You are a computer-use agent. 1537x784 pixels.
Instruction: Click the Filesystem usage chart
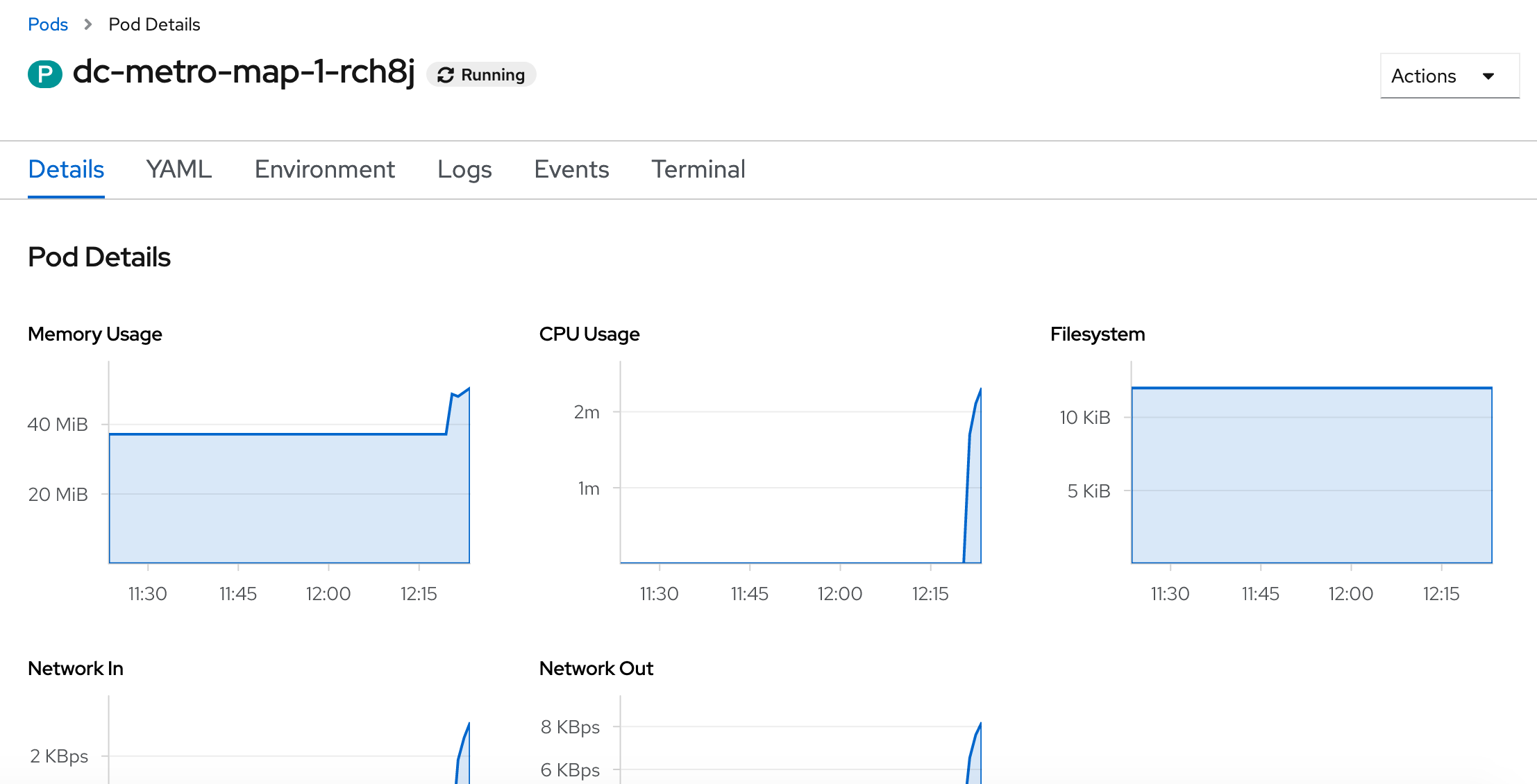[x=1311, y=475]
